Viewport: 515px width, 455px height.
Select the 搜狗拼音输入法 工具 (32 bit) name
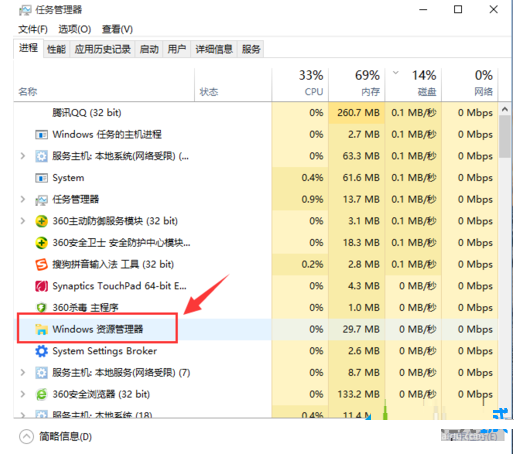[113, 264]
